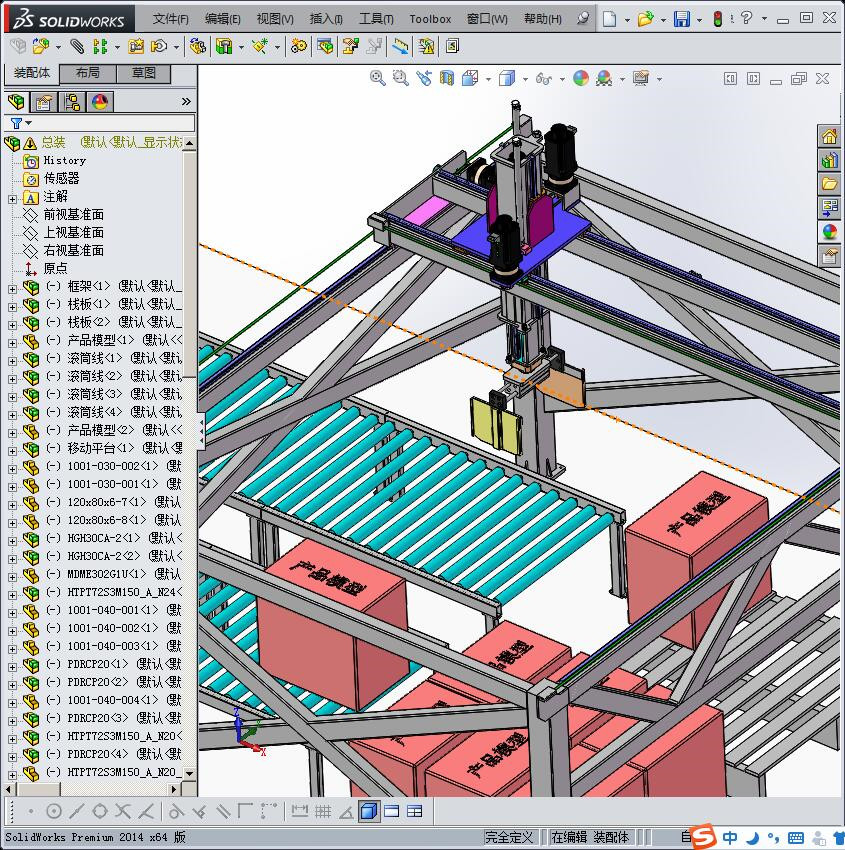The height and width of the screenshot is (850, 845).
Task: Open the 文件(F) menu
Action: 170,19
